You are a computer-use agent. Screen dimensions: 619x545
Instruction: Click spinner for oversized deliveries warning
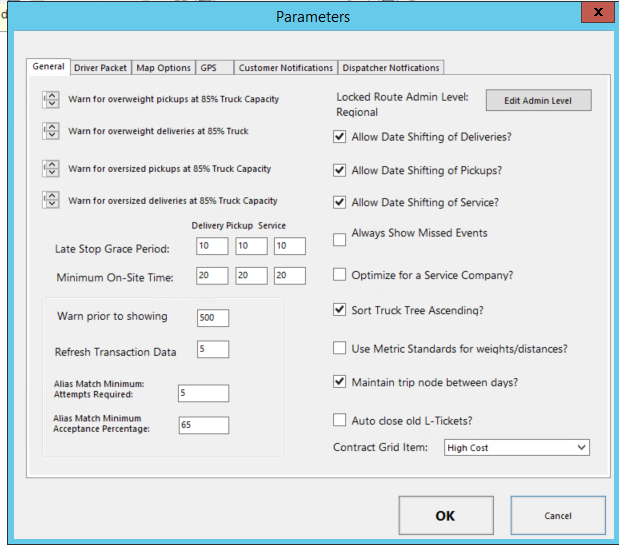click(51, 201)
